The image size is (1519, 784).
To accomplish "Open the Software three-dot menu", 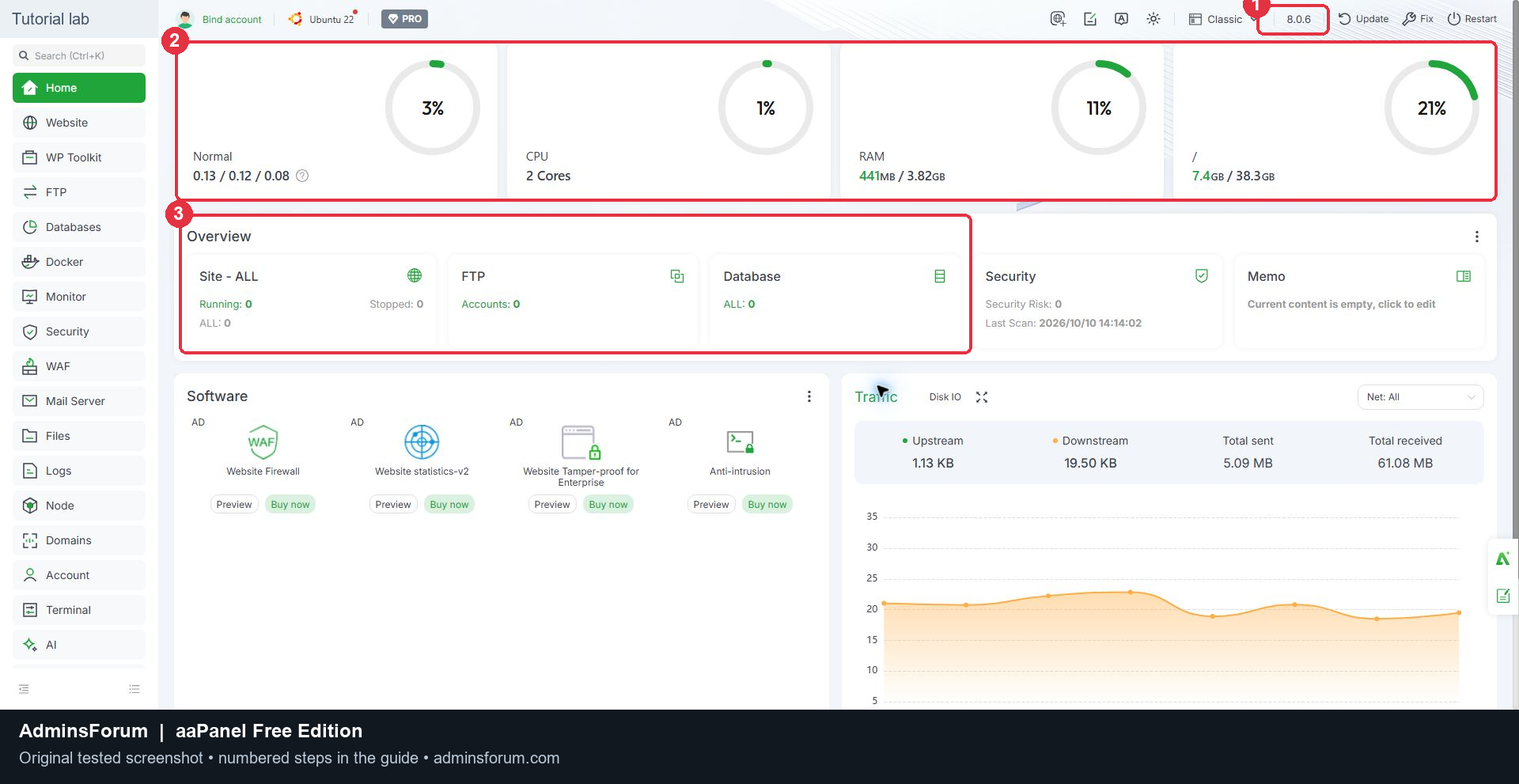I will [x=809, y=396].
